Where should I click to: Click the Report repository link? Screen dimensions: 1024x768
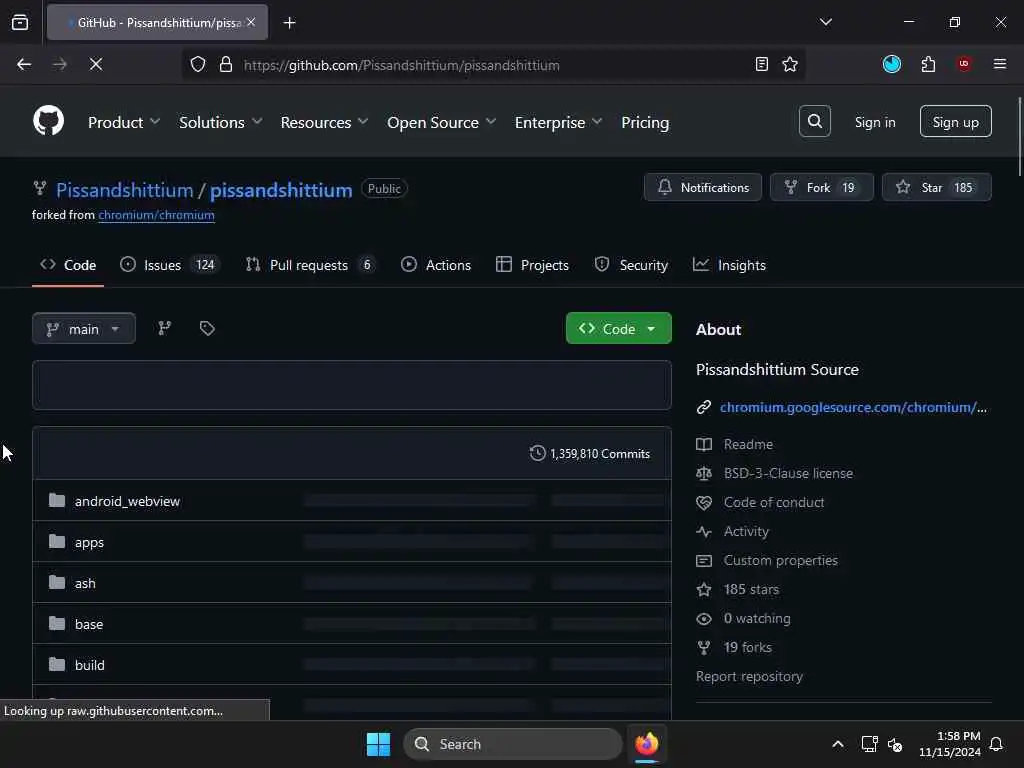[749, 677]
